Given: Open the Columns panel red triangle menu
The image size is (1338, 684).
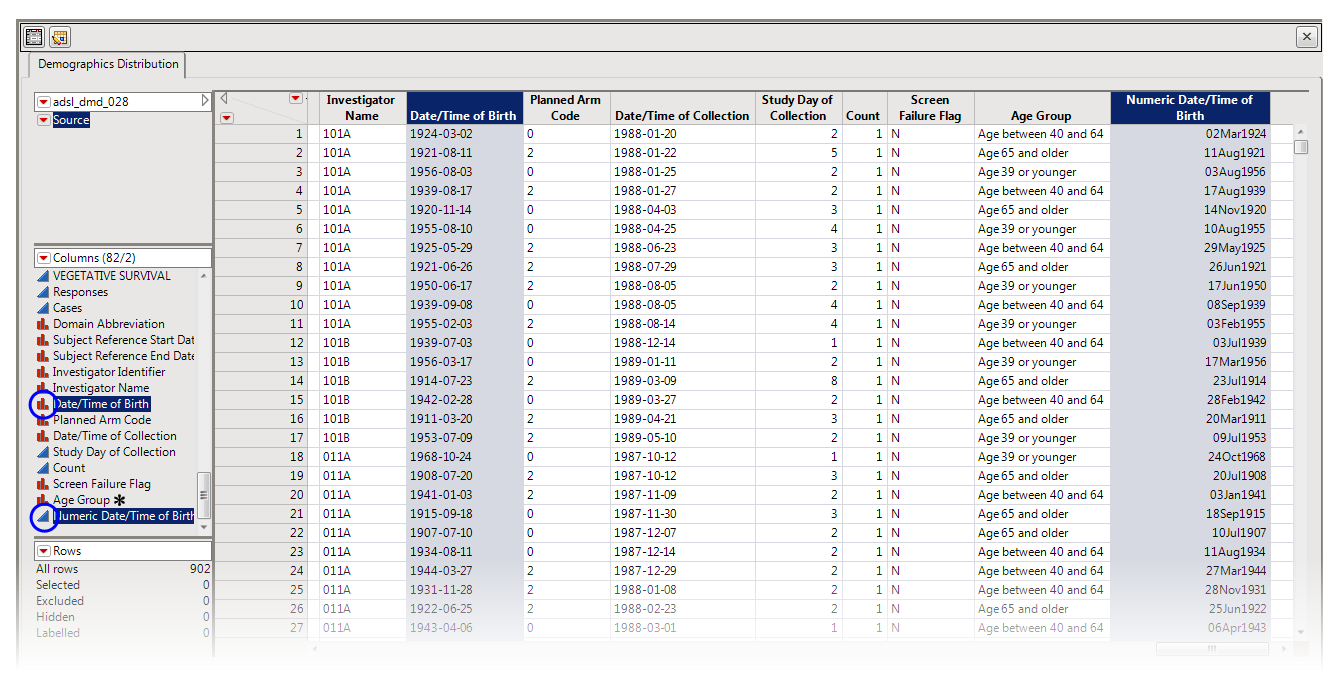Looking at the screenshot, I should [43, 258].
